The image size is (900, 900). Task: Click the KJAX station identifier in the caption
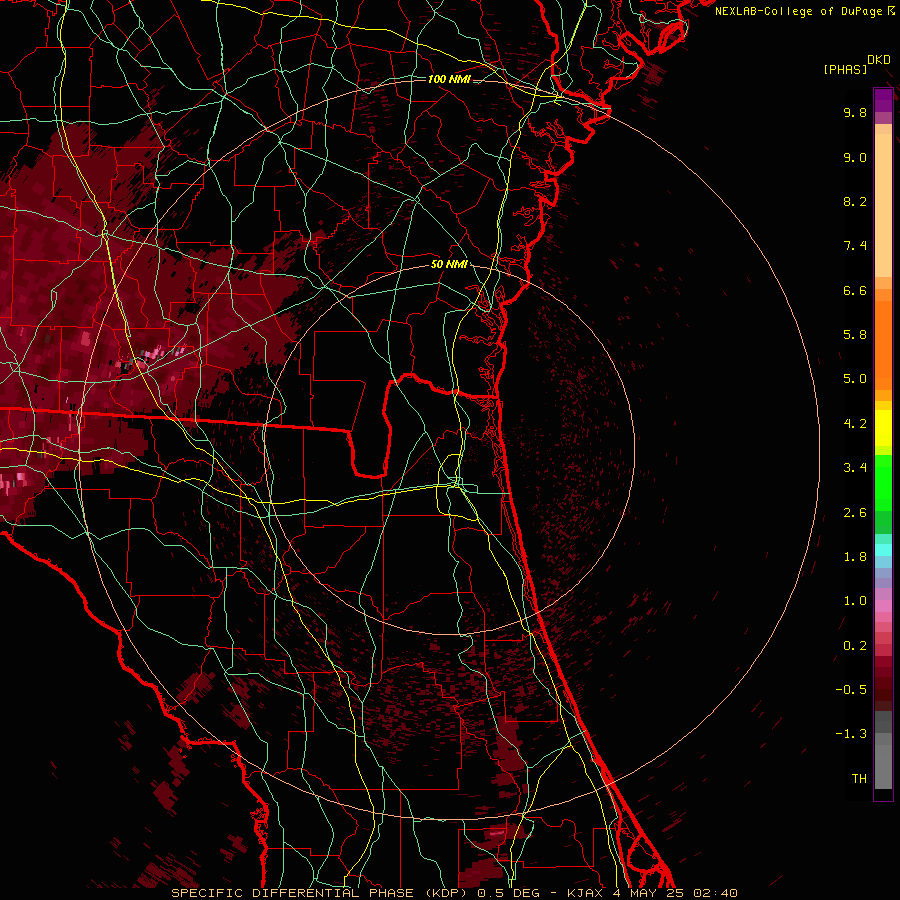click(587, 893)
